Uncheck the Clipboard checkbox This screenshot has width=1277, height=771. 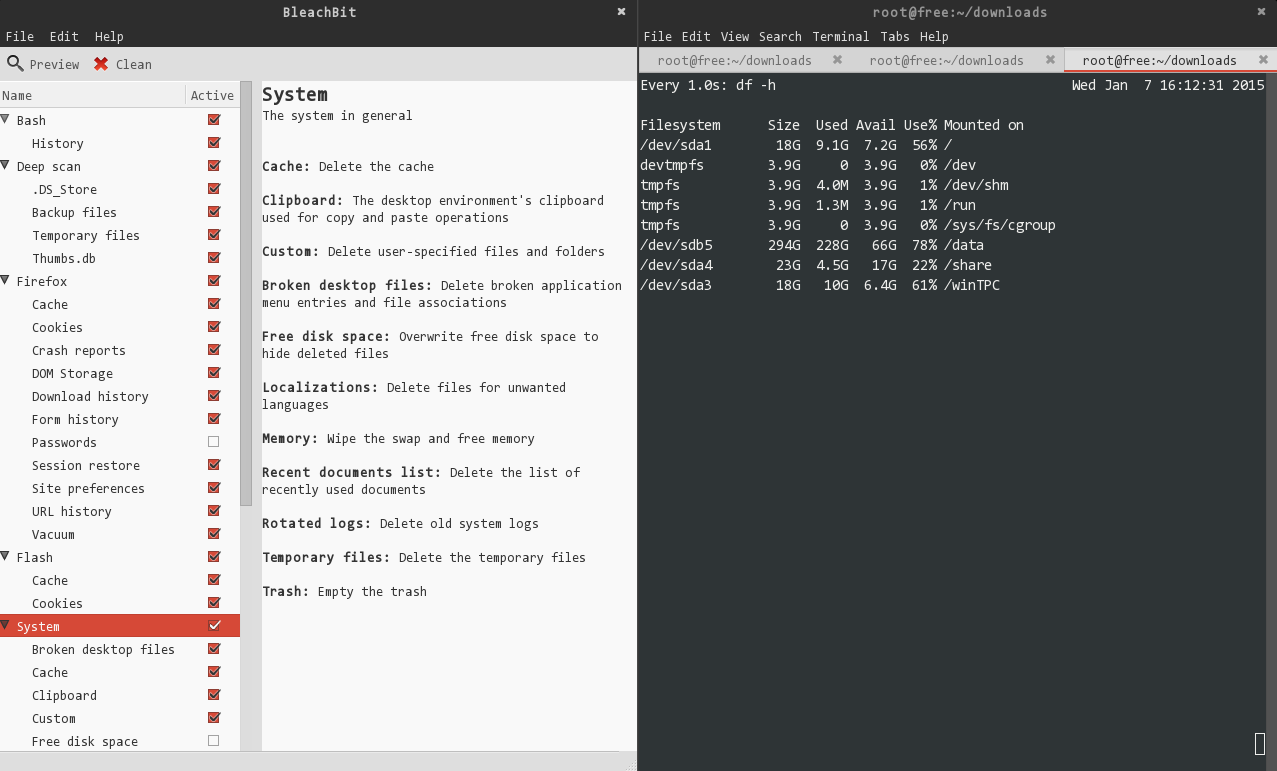click(213, 695)
